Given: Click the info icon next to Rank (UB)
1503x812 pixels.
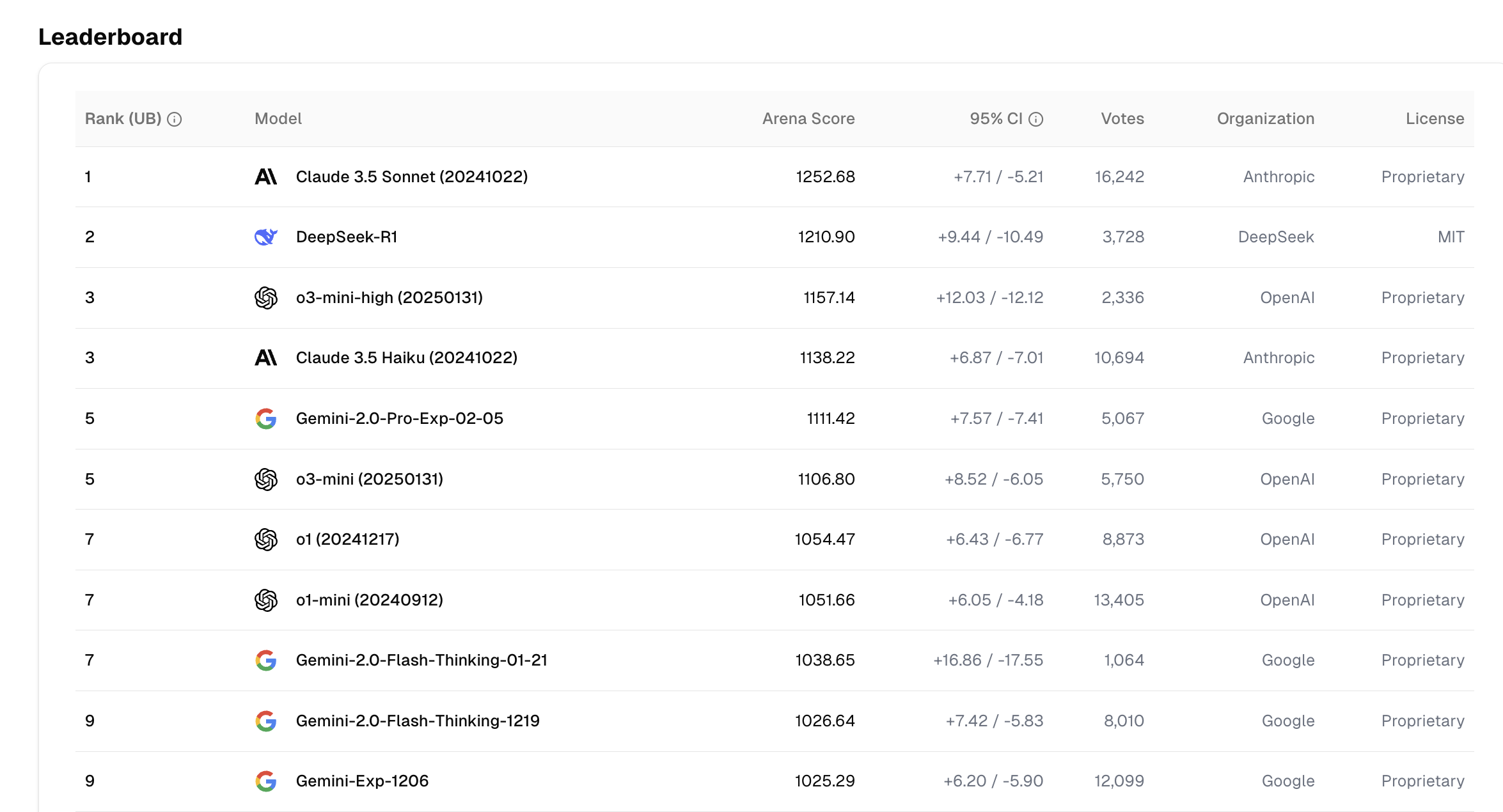Looking at the screenshot, I should (175, 119).
